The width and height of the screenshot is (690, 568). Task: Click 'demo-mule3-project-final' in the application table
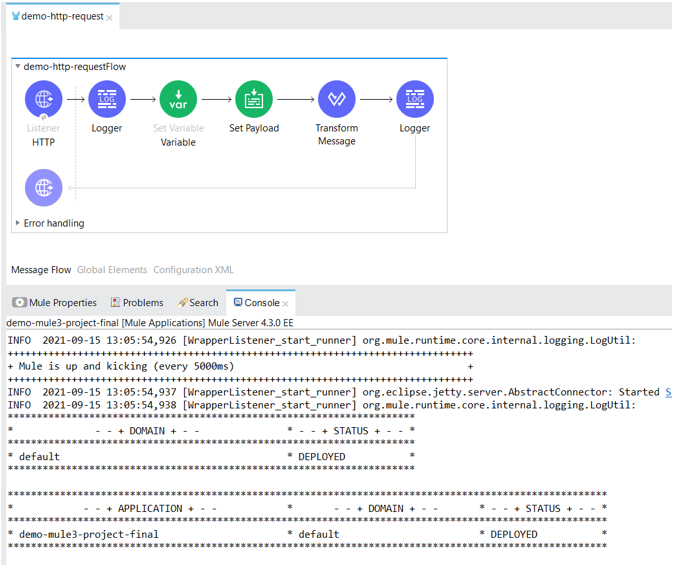[x=88, y=535]
